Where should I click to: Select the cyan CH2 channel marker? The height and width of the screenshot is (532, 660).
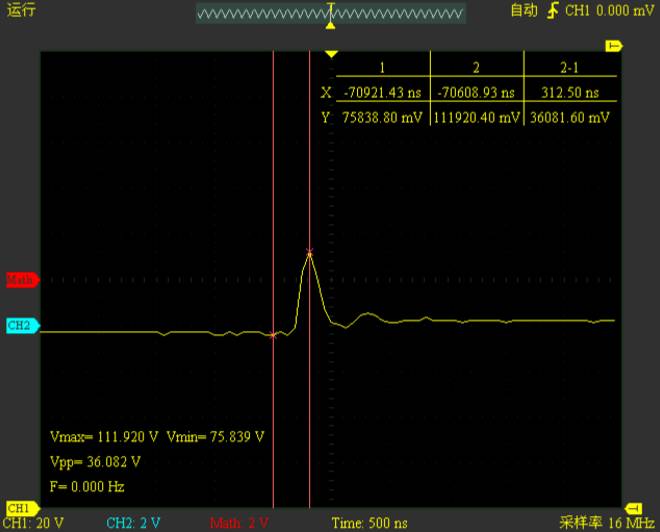coord(20,325)
